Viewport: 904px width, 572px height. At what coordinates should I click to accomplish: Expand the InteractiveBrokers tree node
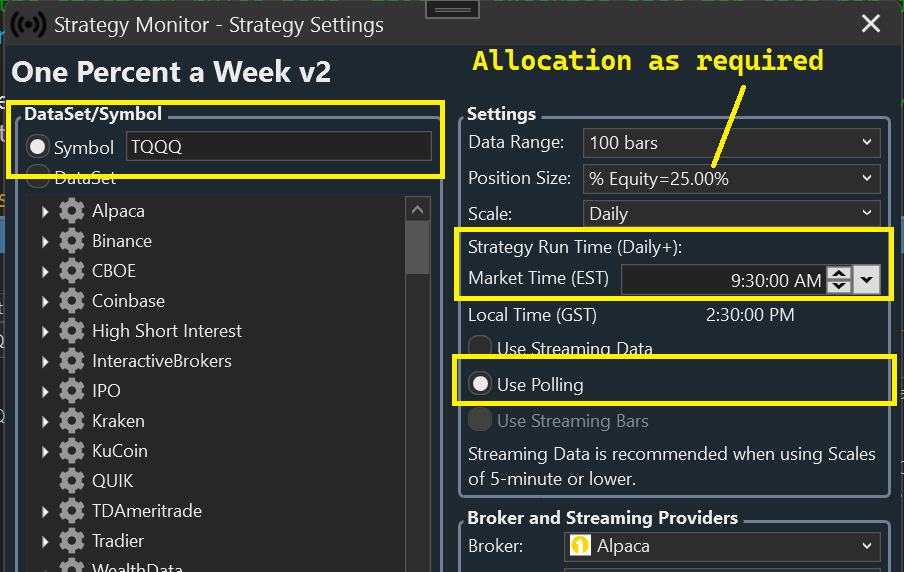click(x=45, y=361)
